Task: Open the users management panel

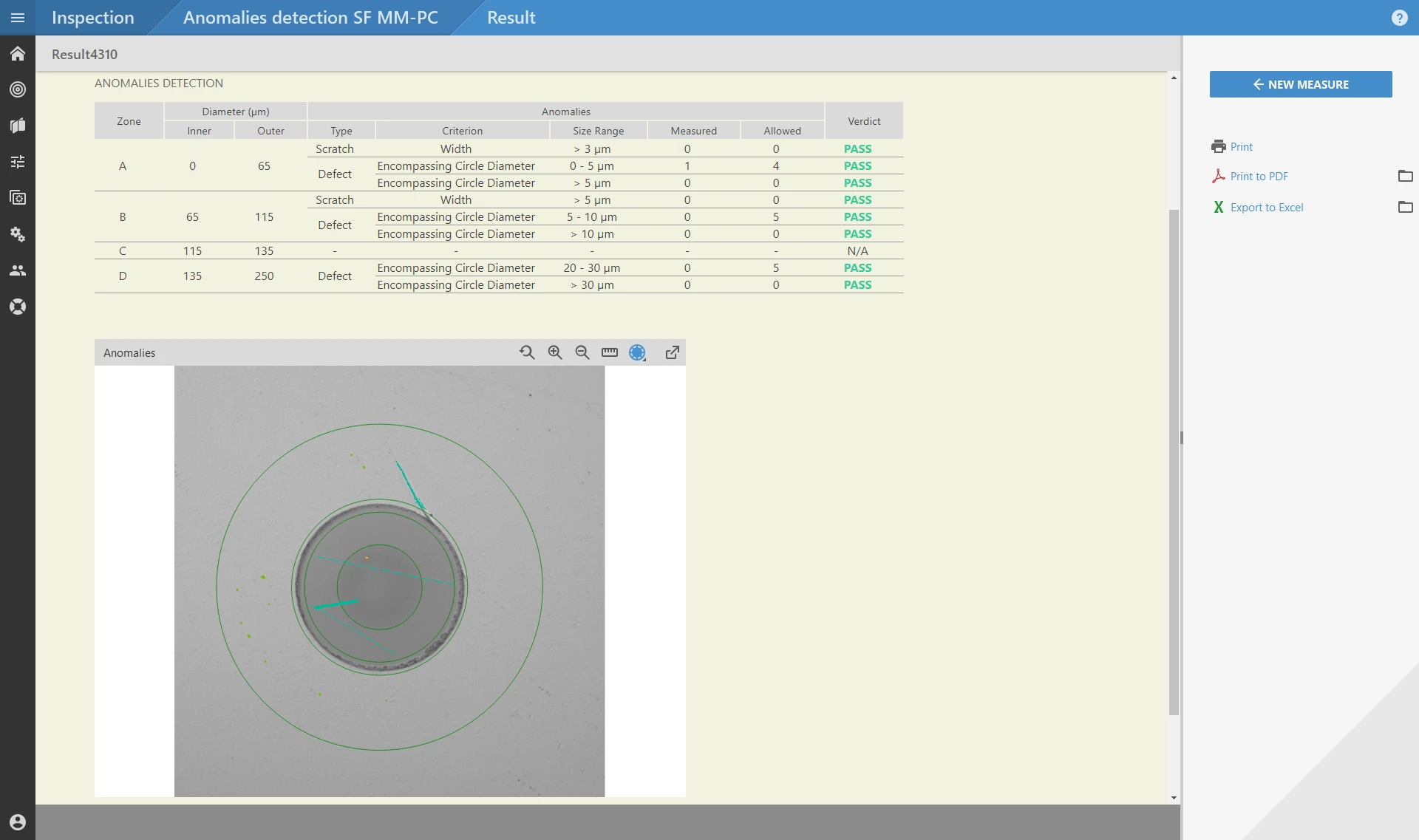Action: pyautogui.click(x=18, y=270)
